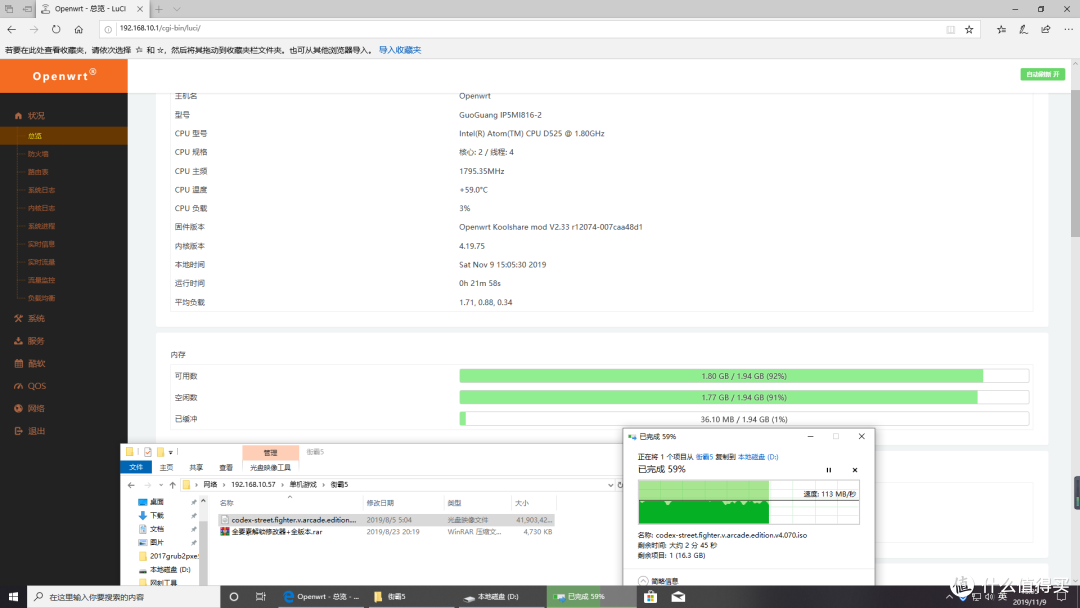Open the tab preview dropdown chevron
1080x608 pixels.
coord(177,9)
